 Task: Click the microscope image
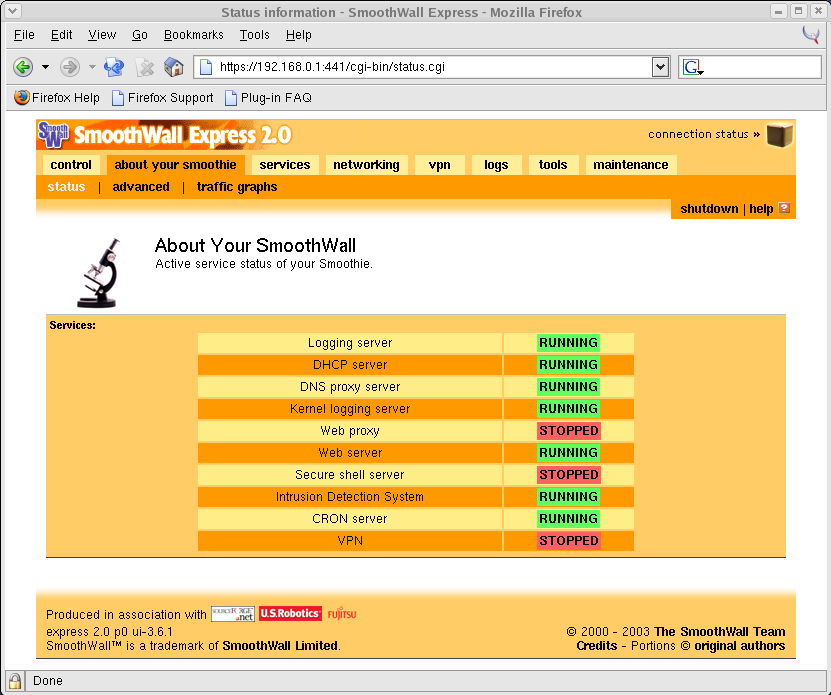[x=99, y=273]
